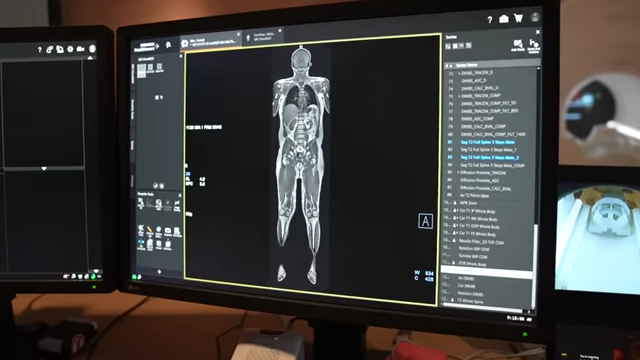Select the orange pencil tool in Favorite Tools

click(x=149, y=231)
